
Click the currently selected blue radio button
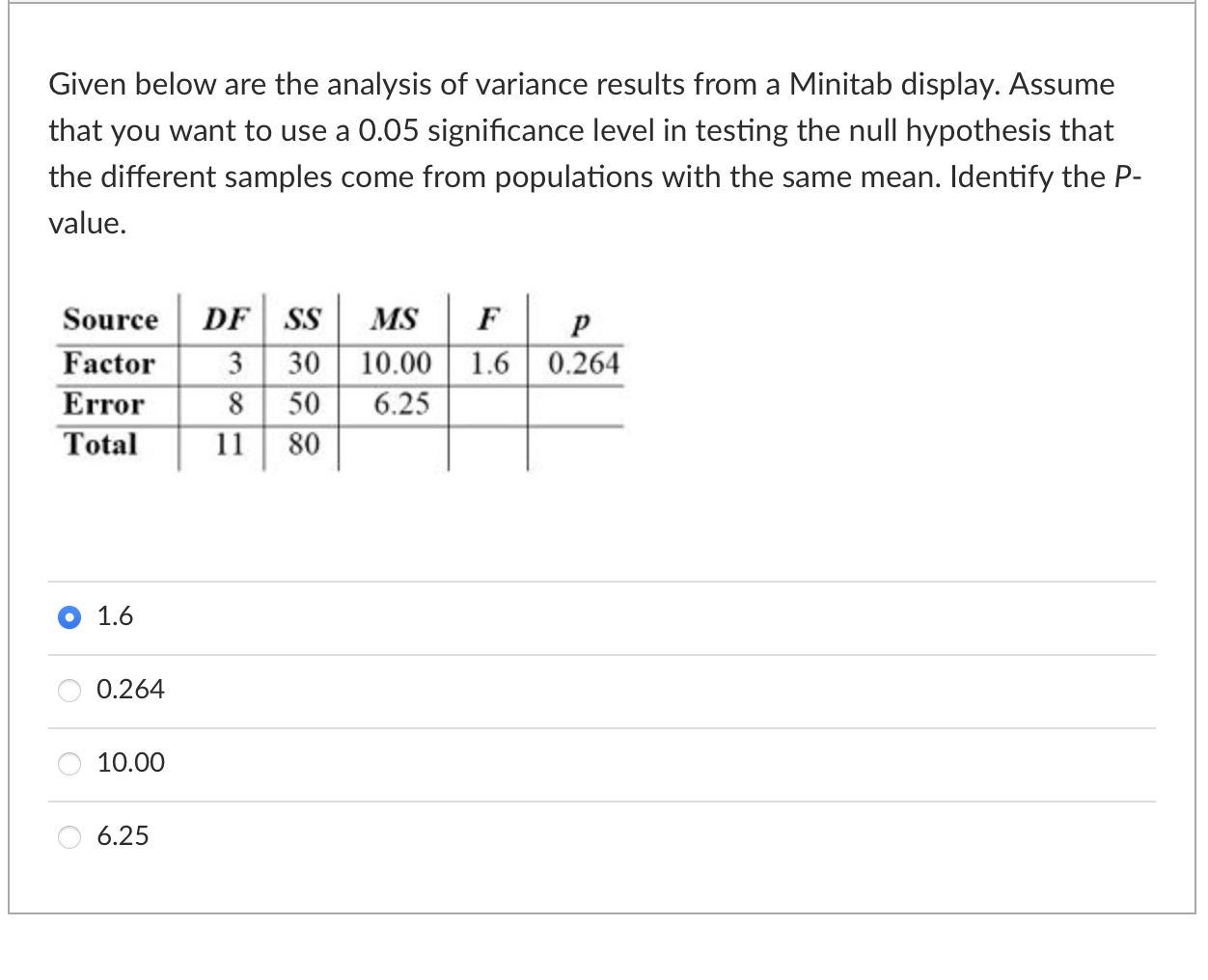point(69,616)
